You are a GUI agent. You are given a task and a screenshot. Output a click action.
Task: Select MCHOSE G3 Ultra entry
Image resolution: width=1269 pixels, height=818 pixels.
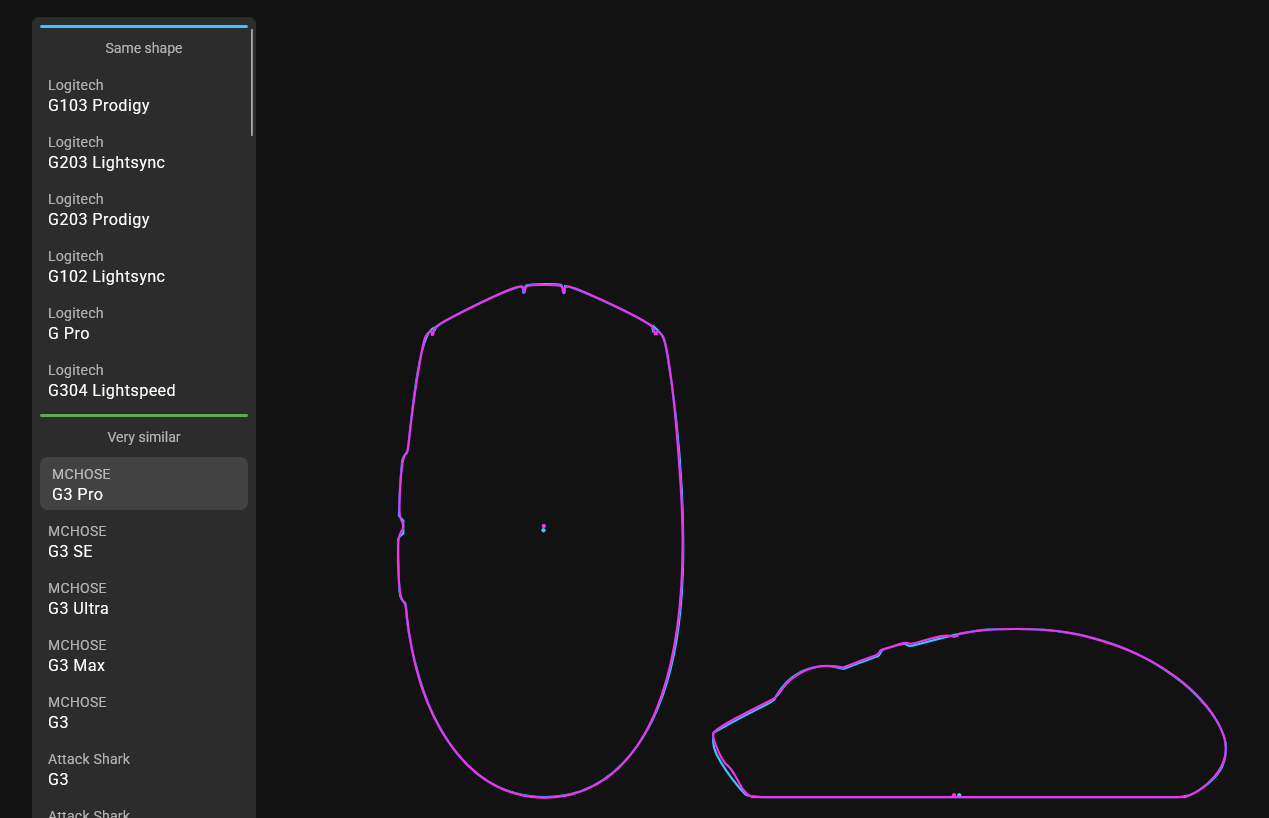tap(144, 598)
